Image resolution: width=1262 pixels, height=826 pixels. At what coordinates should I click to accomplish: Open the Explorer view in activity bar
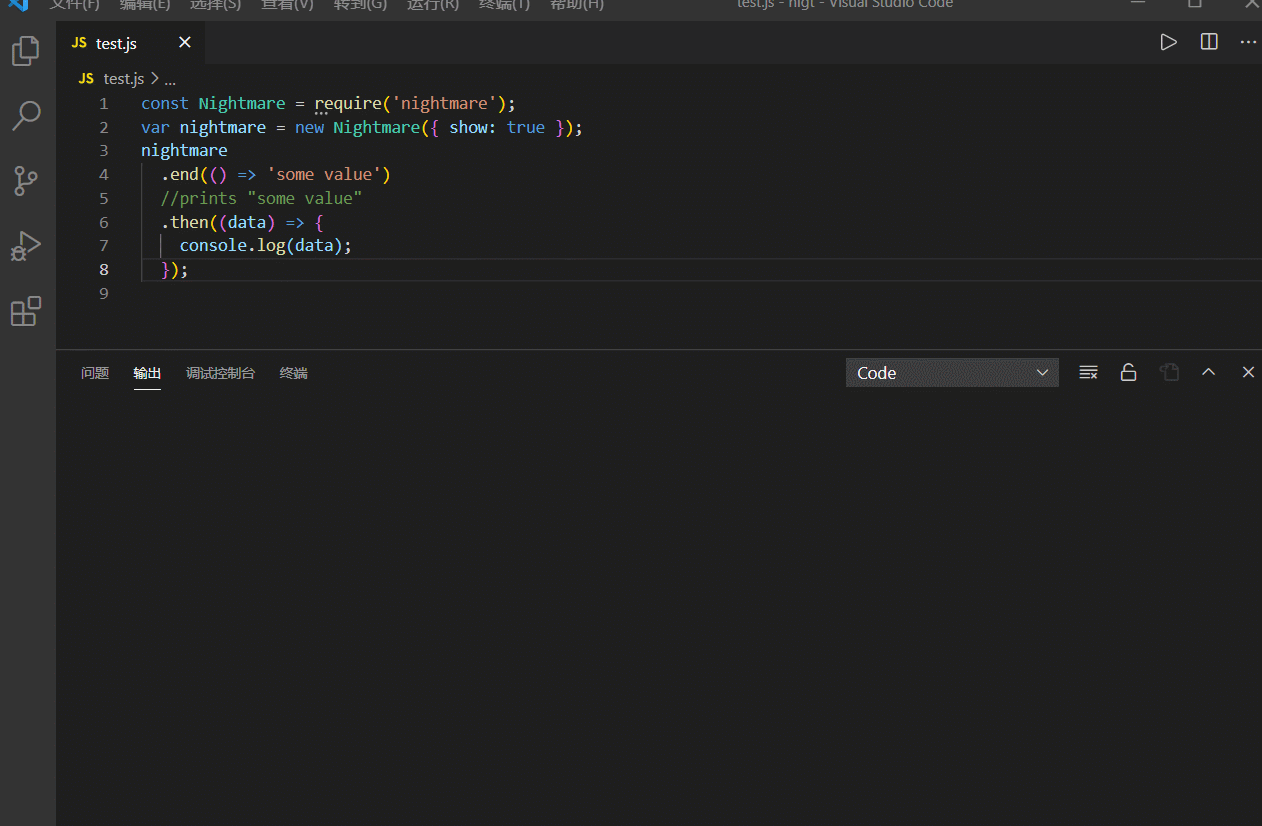(26, 51)
